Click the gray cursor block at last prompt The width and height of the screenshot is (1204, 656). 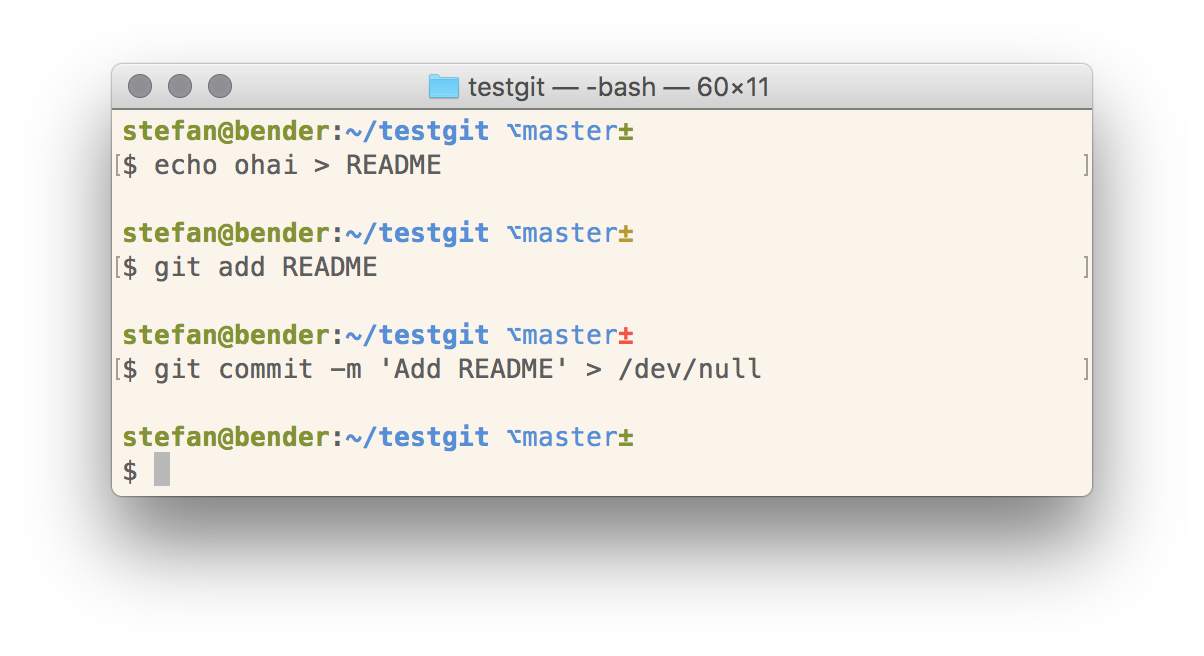pos(162,470)
